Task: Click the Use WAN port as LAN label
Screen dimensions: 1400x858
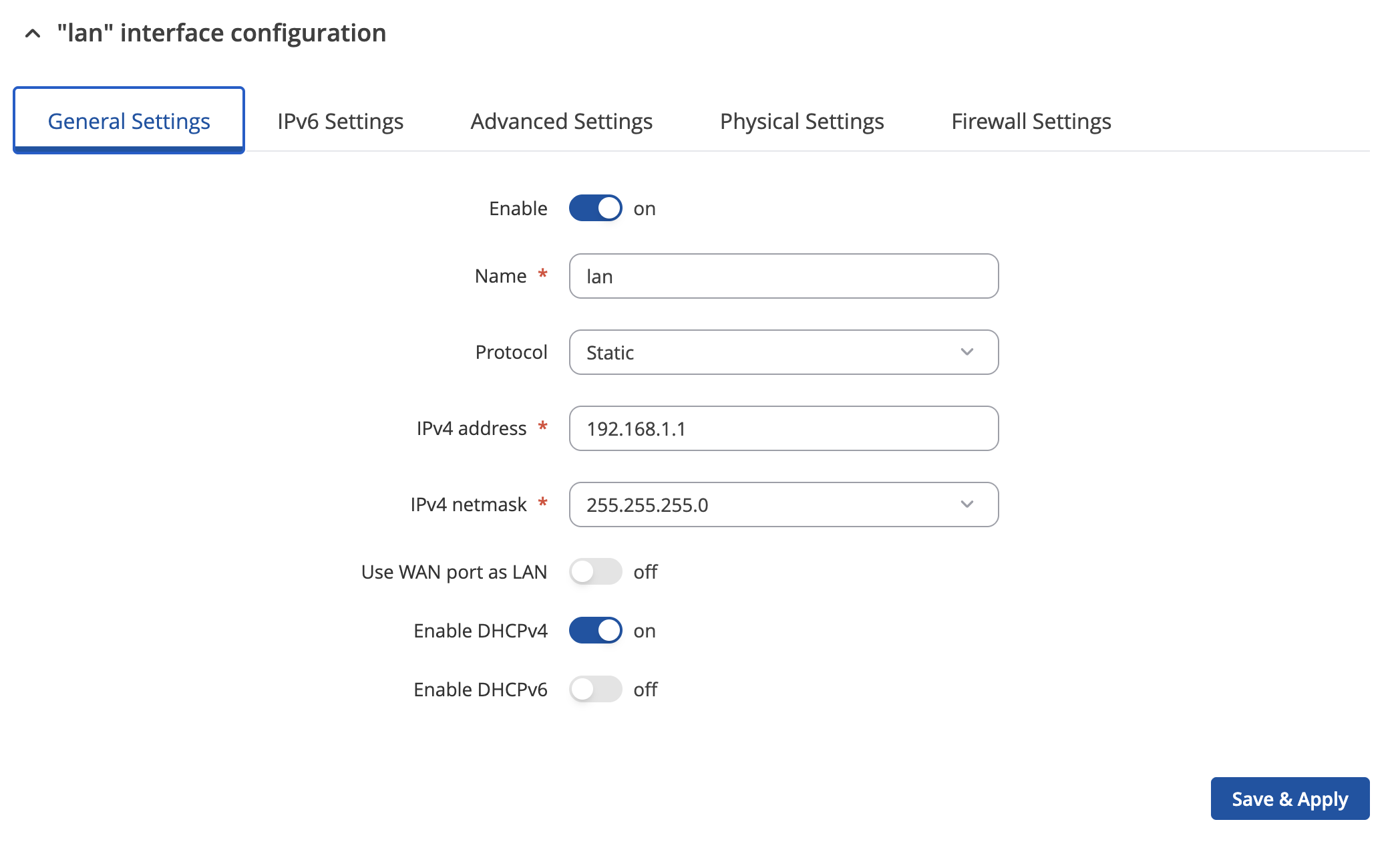Action: [x=454, y=572]
